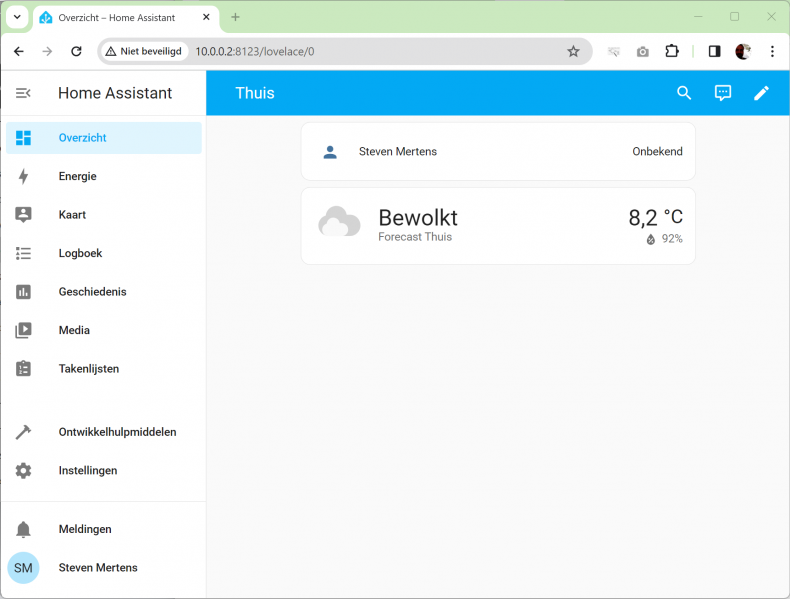Click the camera screenshot extension icon

tap(642, 51)
